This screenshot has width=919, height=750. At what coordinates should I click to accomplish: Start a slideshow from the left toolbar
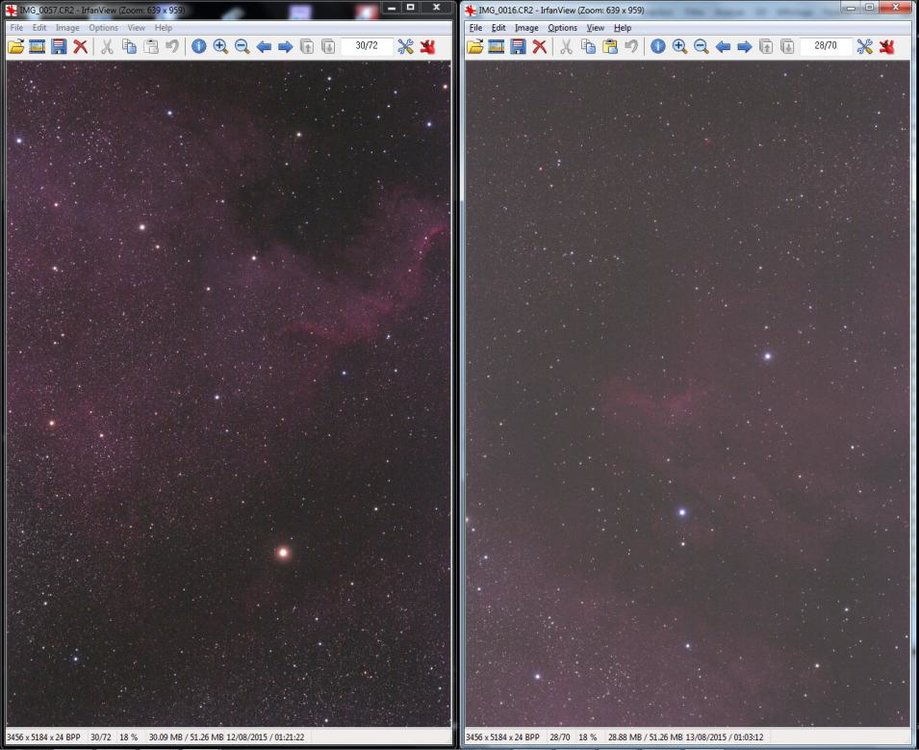point(37,46)
